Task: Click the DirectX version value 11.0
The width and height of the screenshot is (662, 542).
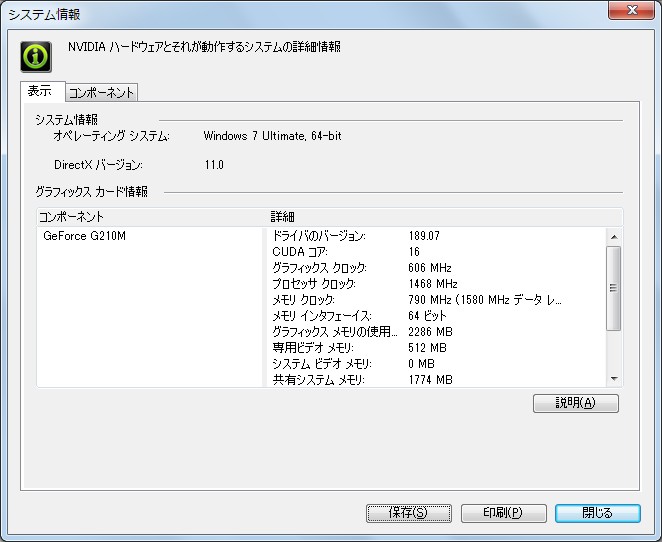Action: click(214, 165)
